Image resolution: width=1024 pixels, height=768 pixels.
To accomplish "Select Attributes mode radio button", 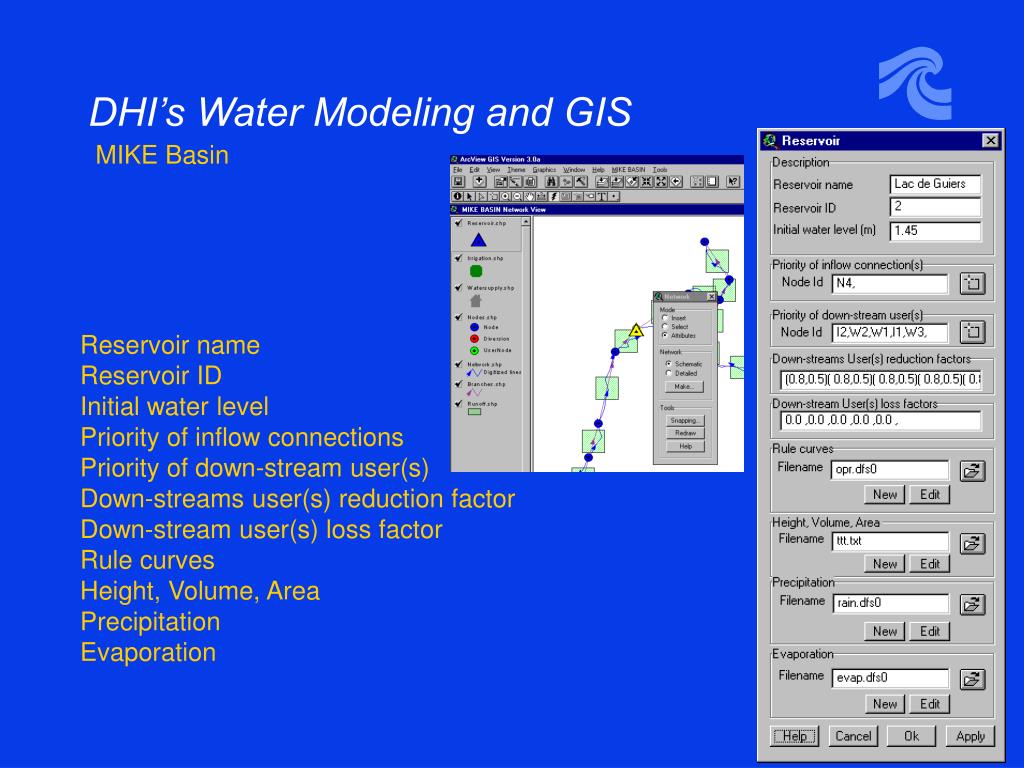I will 665,335.
